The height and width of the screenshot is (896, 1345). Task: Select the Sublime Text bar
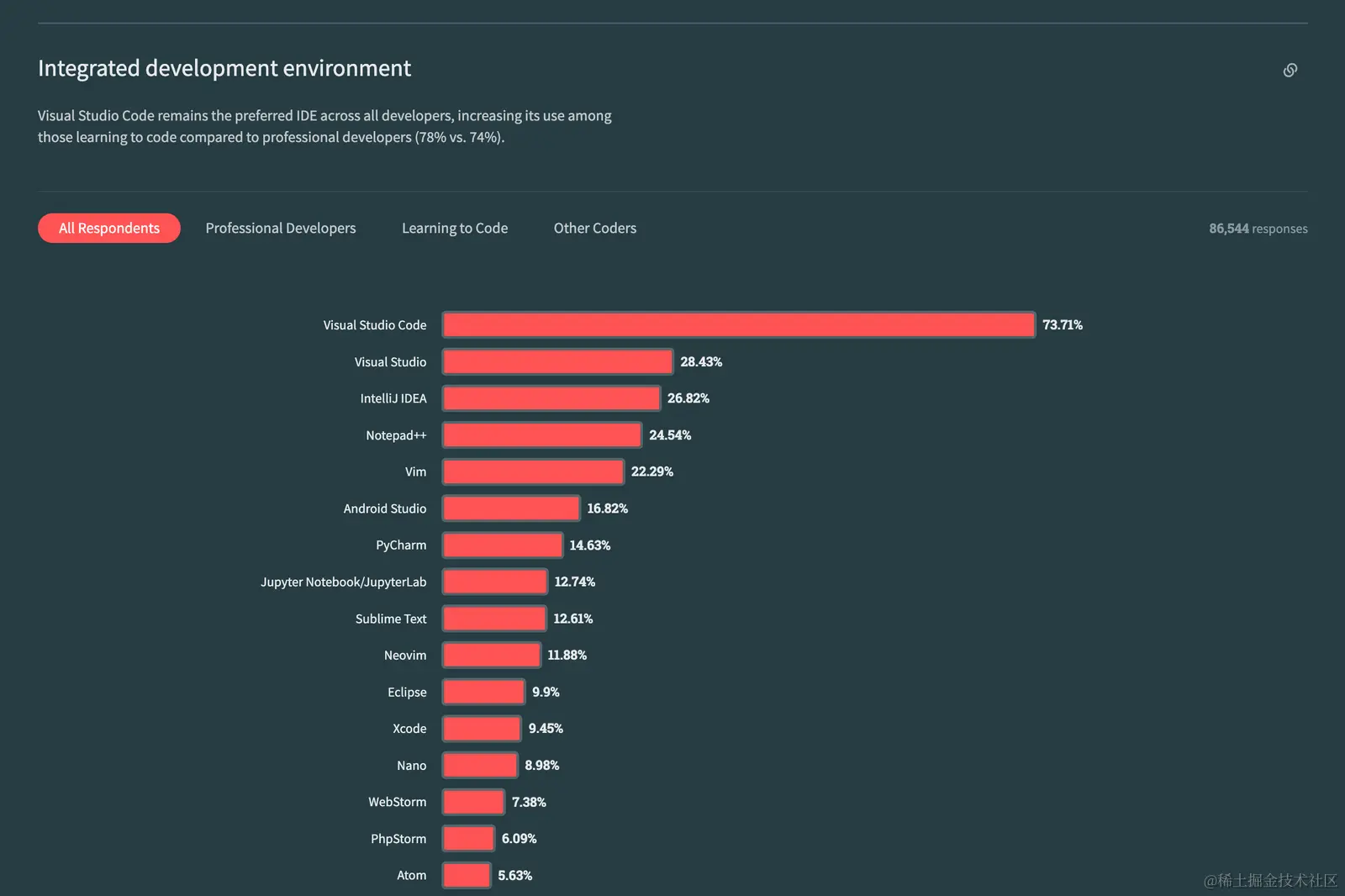(x=494, y=619)
